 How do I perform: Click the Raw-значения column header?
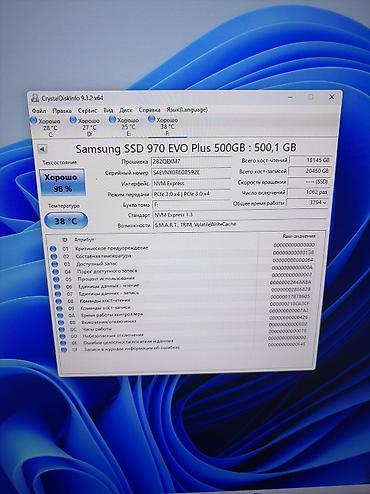[x=299, y=236]
